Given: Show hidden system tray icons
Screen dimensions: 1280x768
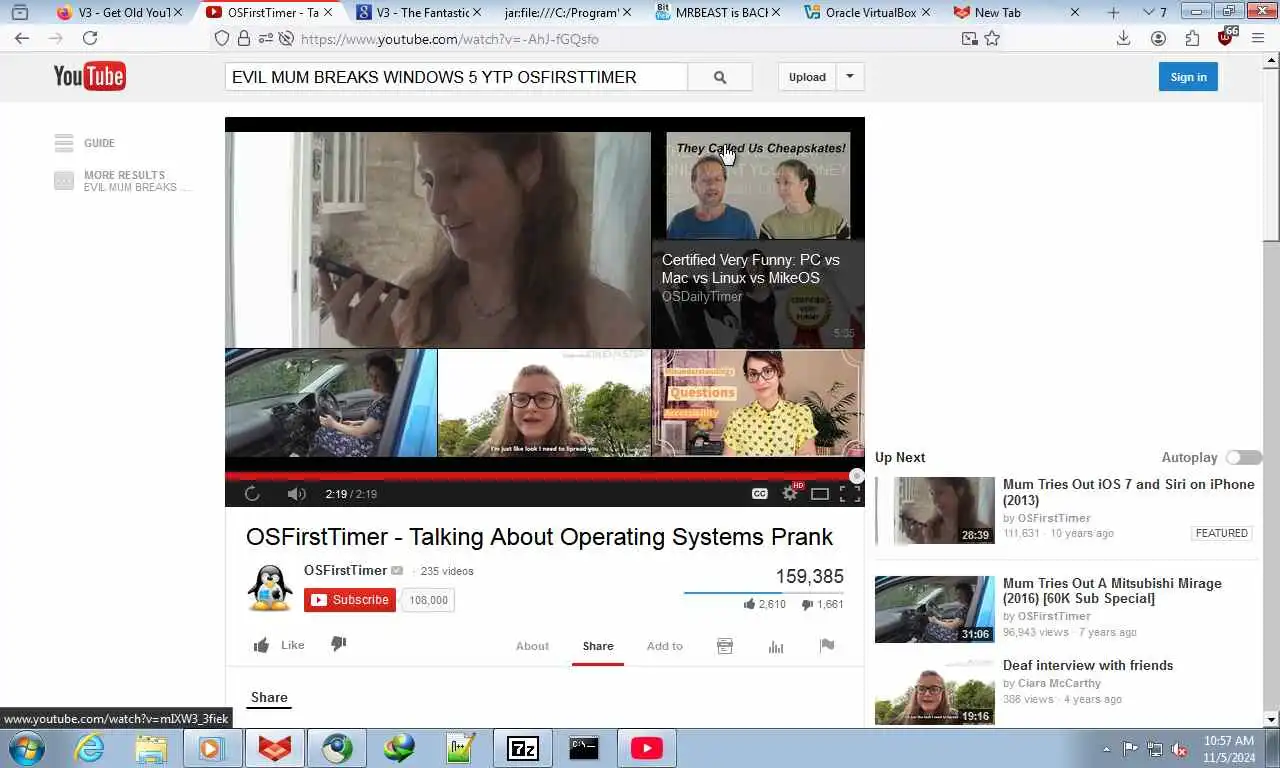Looking at the screenshot, I should pyautogui.click(x=1106, y=748).
